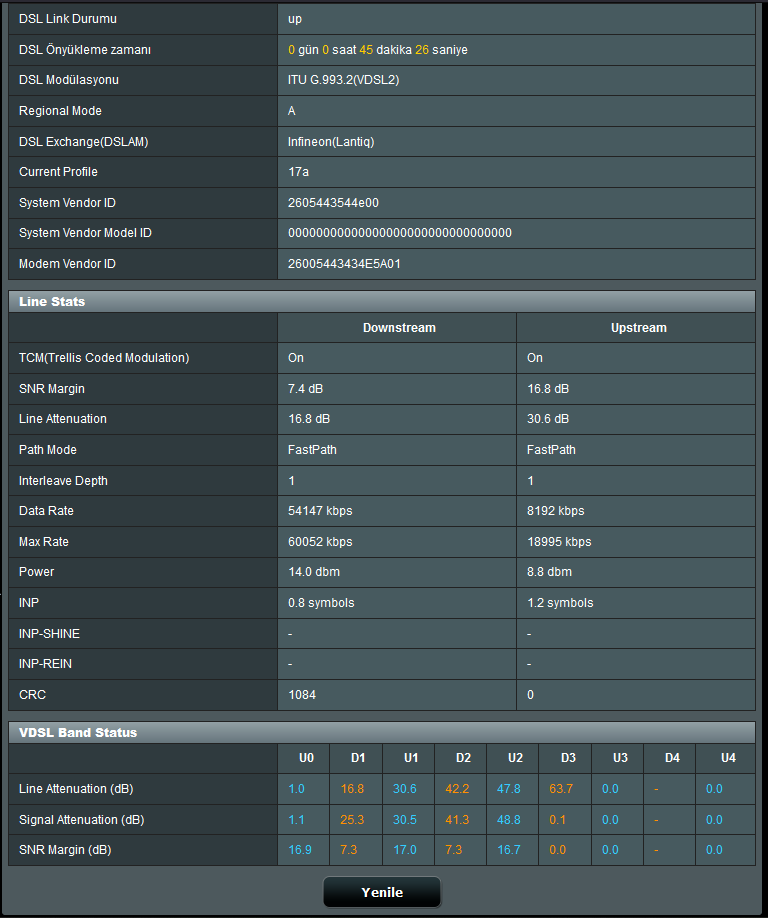This screenshot has height=918, width=768.
Task: Click the Current Profile value 17a
Action: click(299, 172)
